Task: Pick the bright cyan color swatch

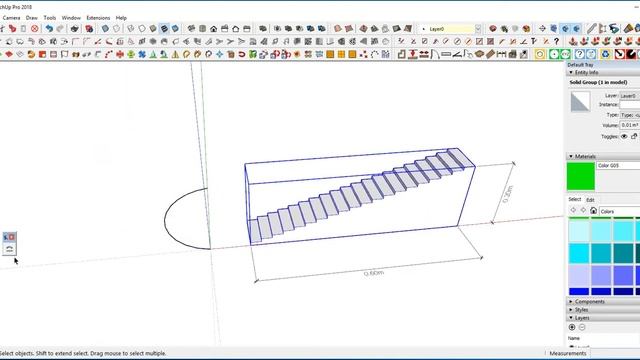Action: click(x=579, y=253)
